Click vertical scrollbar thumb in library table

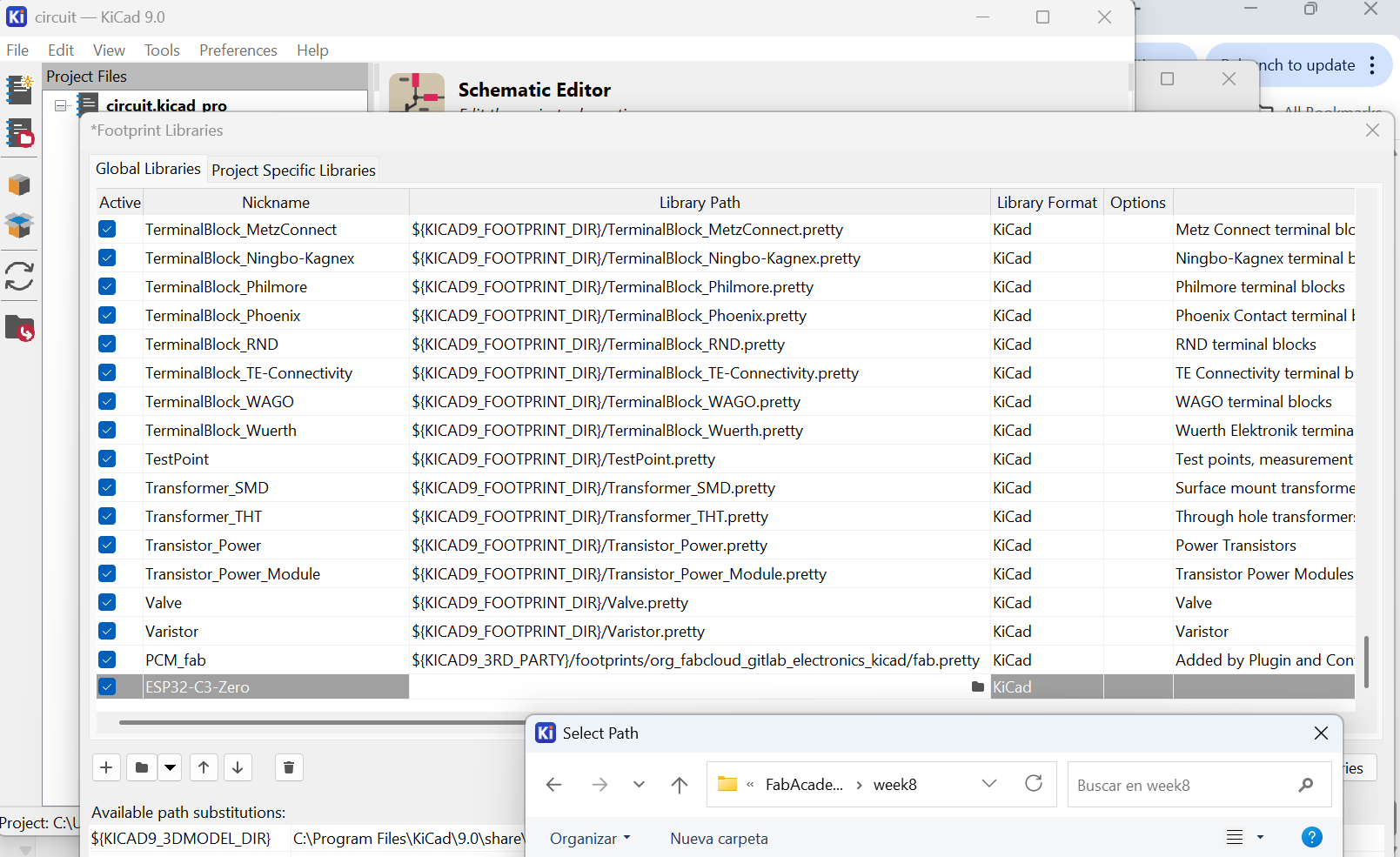pyautogui.click(x=1367, y=661)
